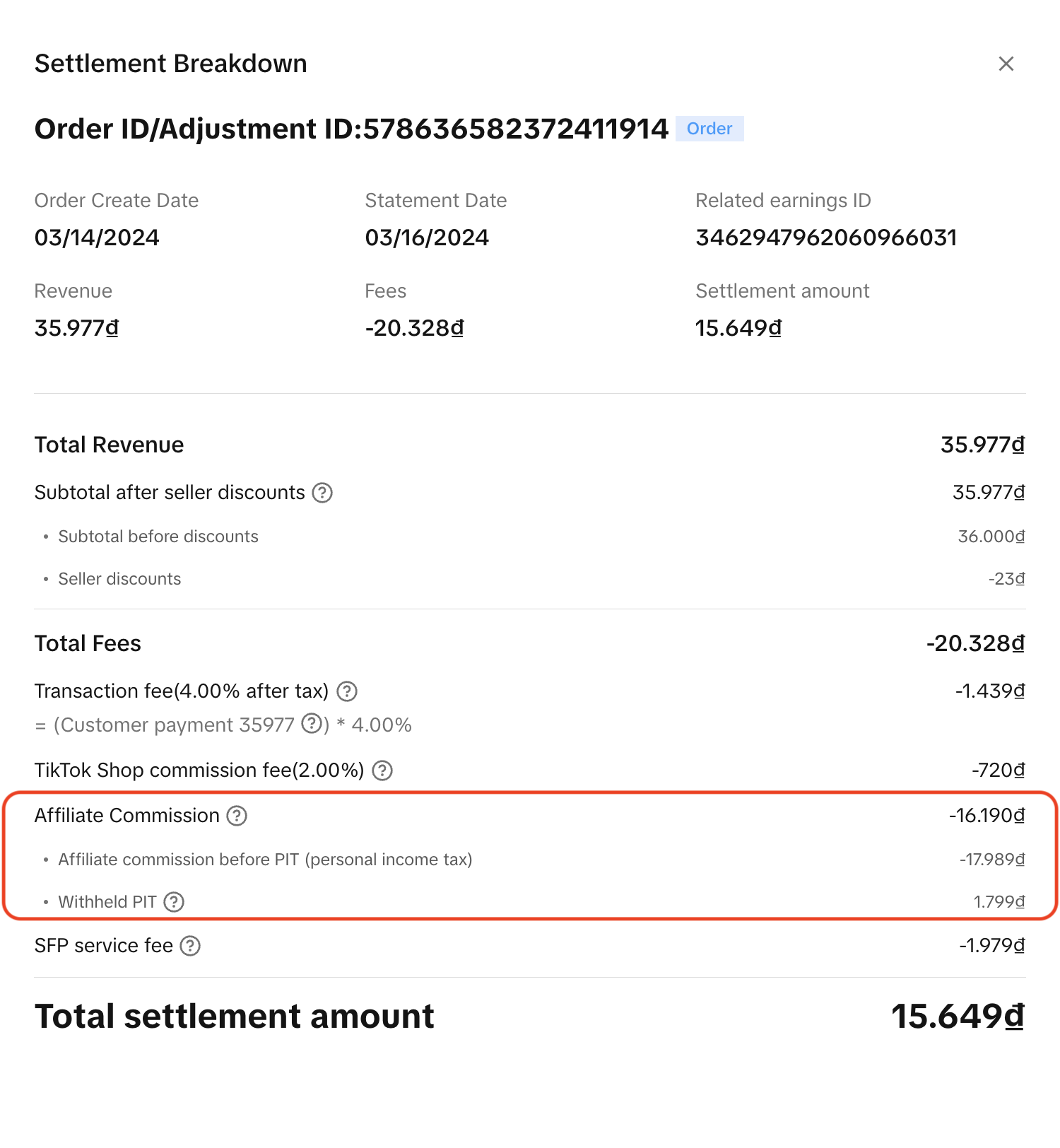Click the Customer payment question mark icon
The width and height of the screenshot is (1060, 1148).
(x=312, y=724)
